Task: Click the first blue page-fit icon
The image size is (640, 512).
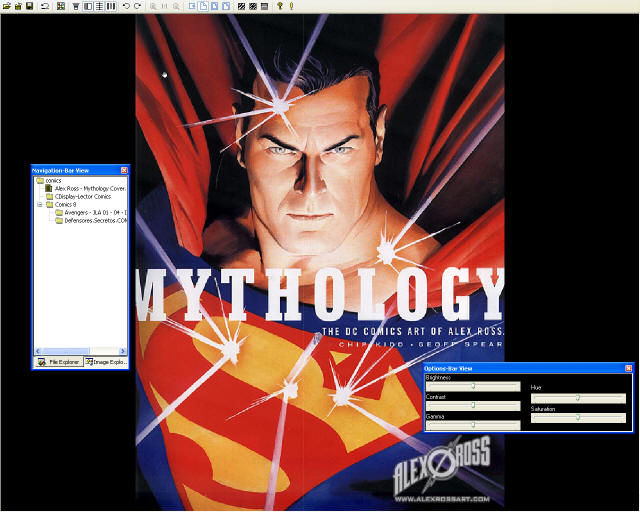Action: point(192,6)
